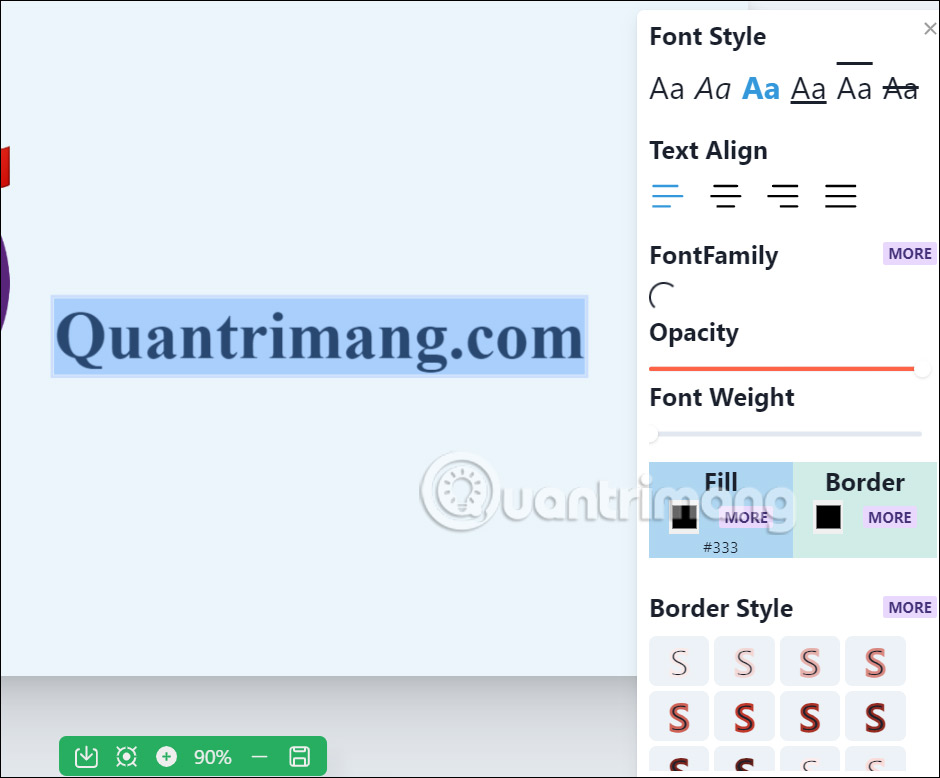Select fourth border style in first row
Viewport: 940px width, 778px height.
click(875, 661)
